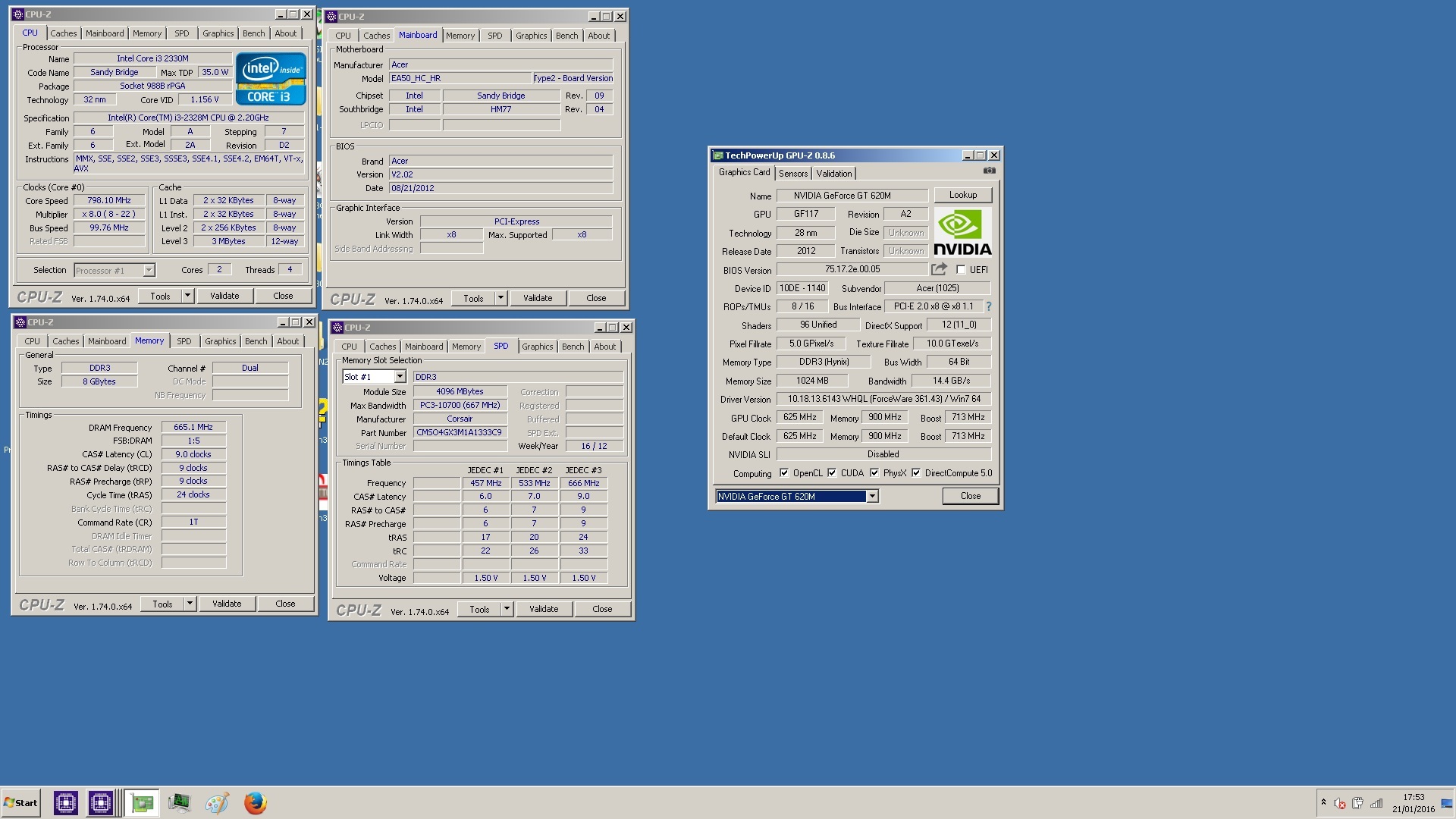The height and width of the screenshot is (819, 1456).
Task: Expand the Tools dropdown arrow in the Memory window
Action: [x=190, y=604]
